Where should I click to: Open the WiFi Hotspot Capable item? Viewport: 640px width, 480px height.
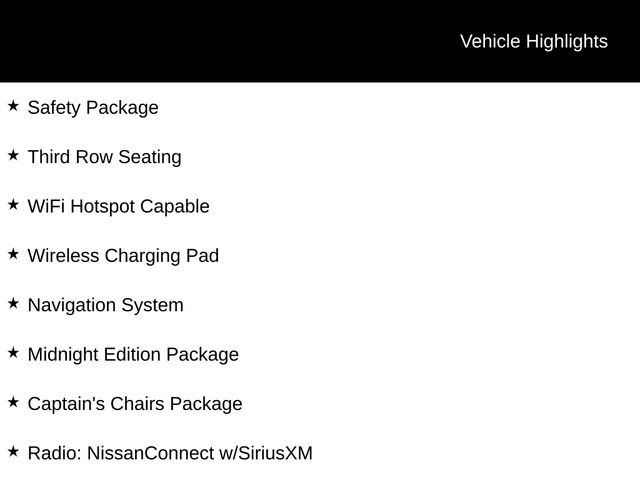[118, 207]
